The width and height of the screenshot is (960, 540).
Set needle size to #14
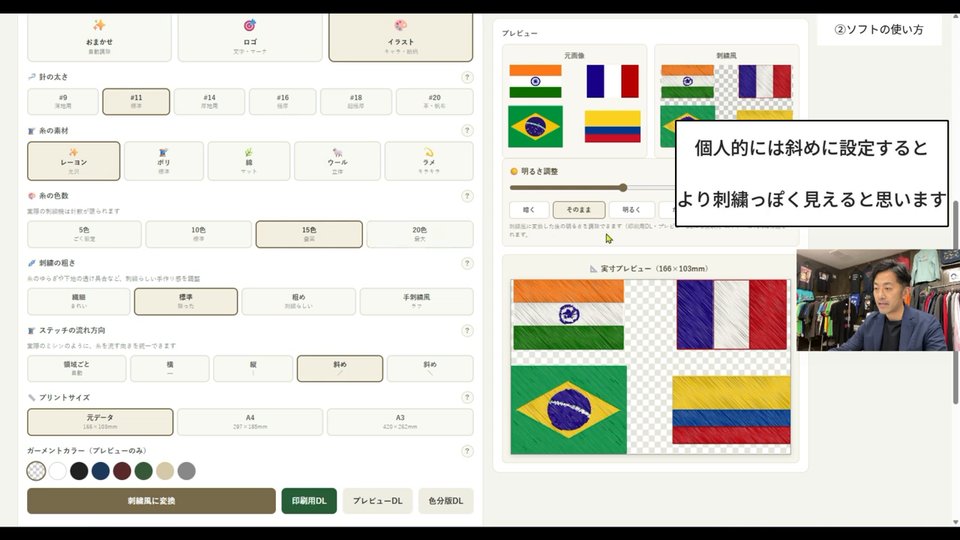209,102
